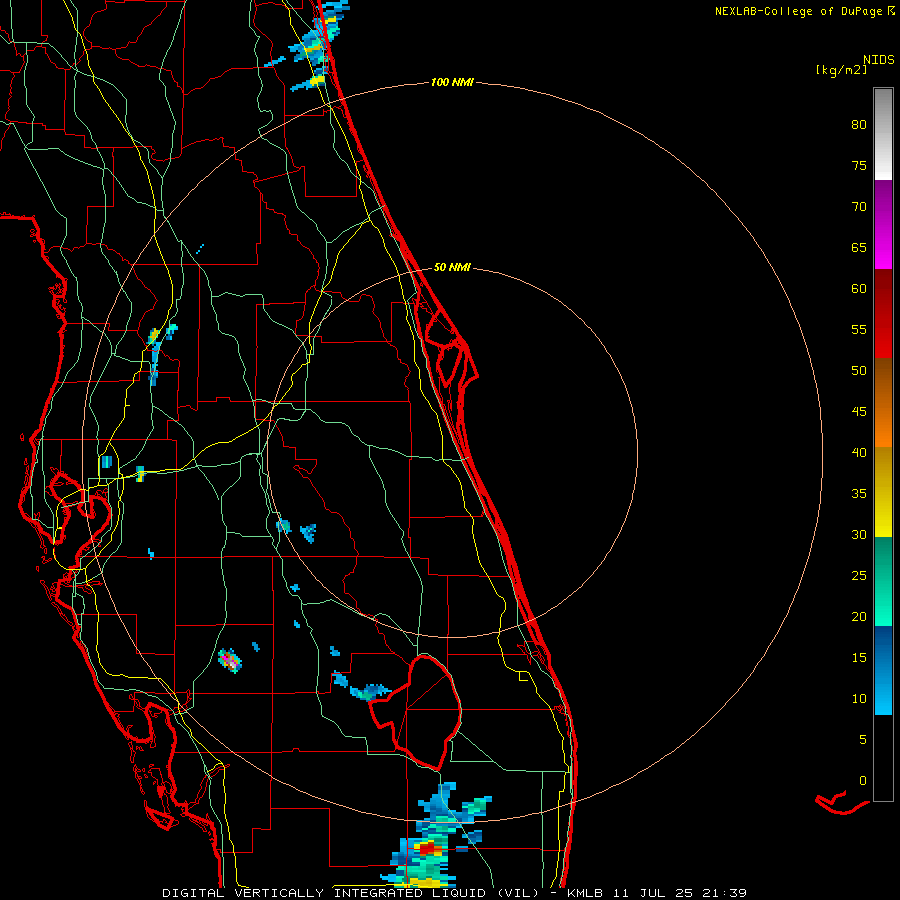Screen dimensions: 900x900
Task: Click the 65 value on the scale
Action: (x=859, y=248)
